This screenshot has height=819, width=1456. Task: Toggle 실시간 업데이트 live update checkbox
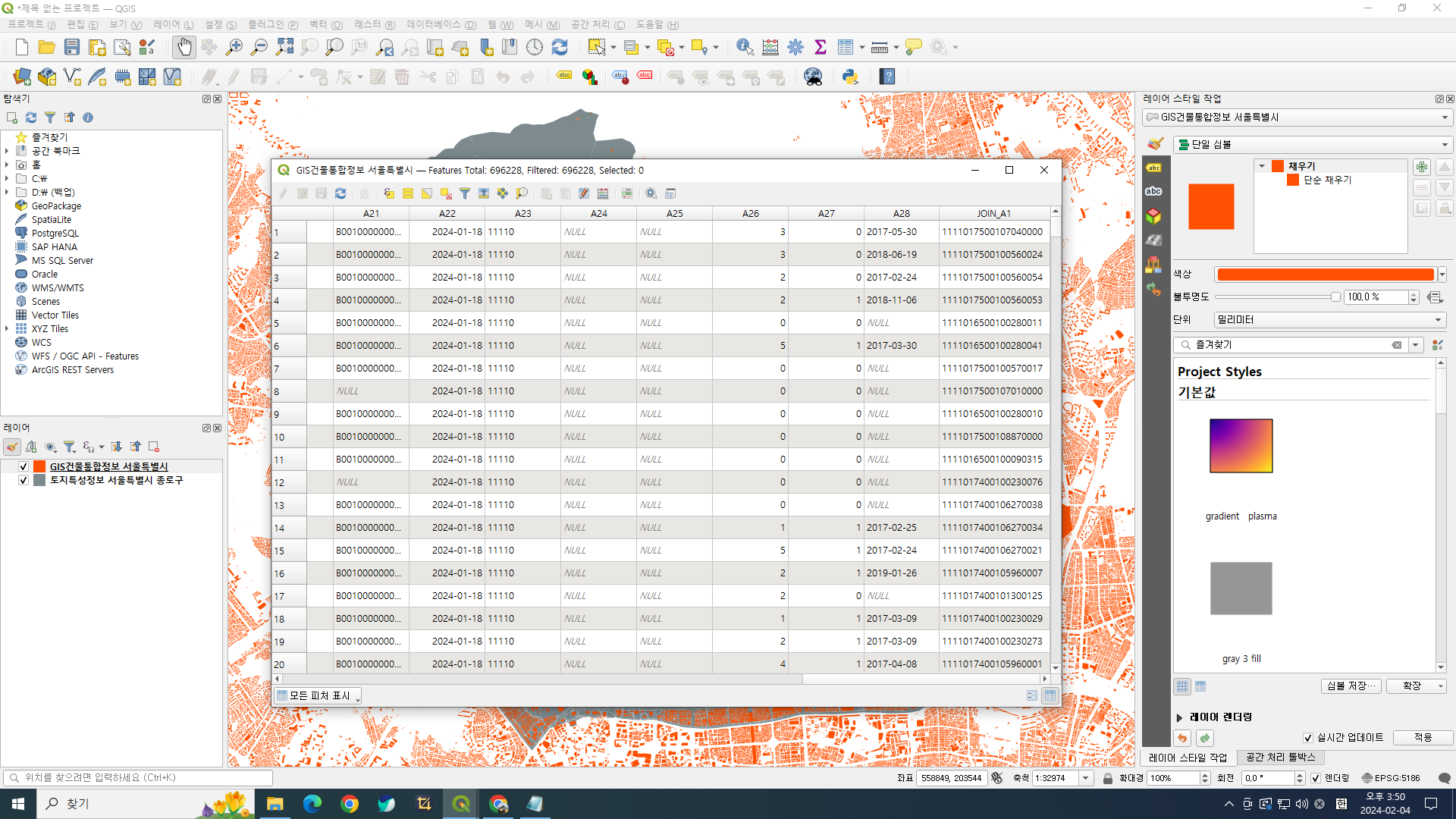click(1308, 738)
